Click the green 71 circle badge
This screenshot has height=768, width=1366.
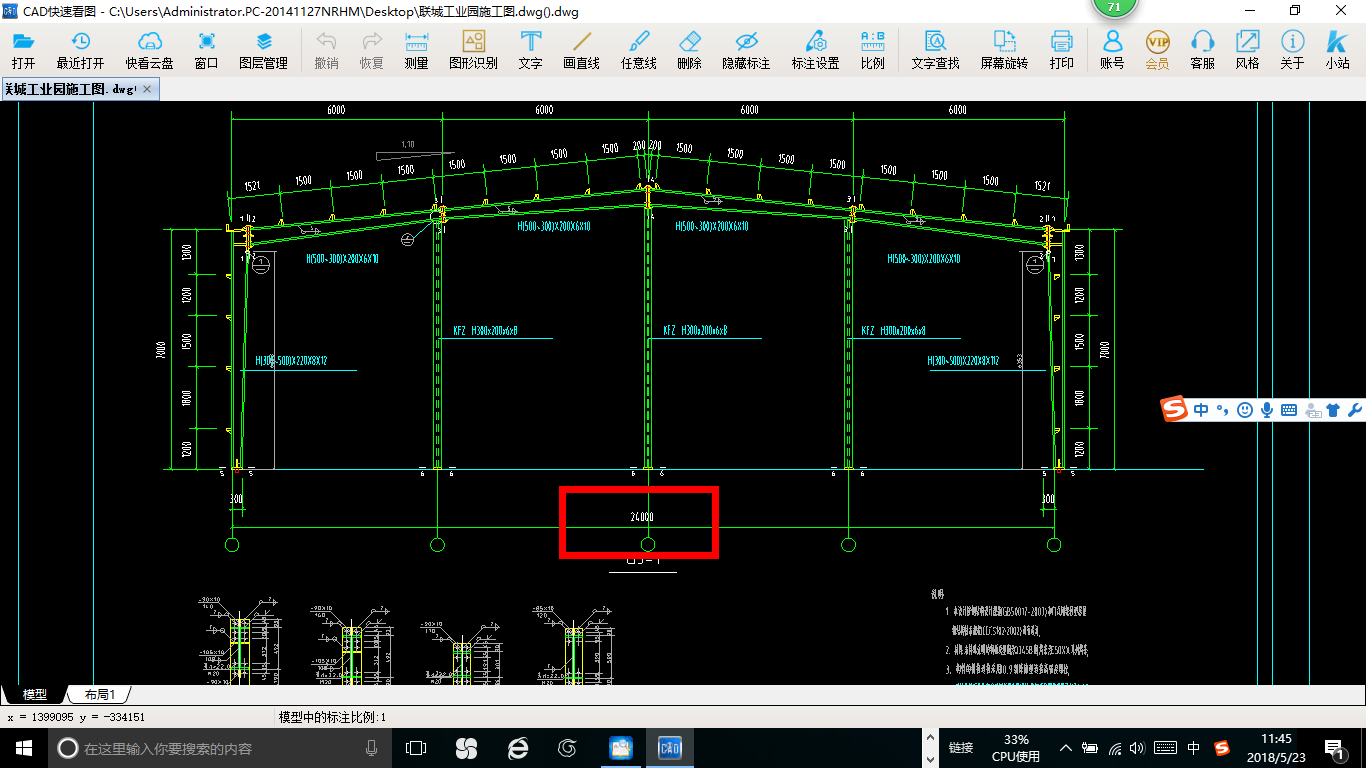(1114, 7)
